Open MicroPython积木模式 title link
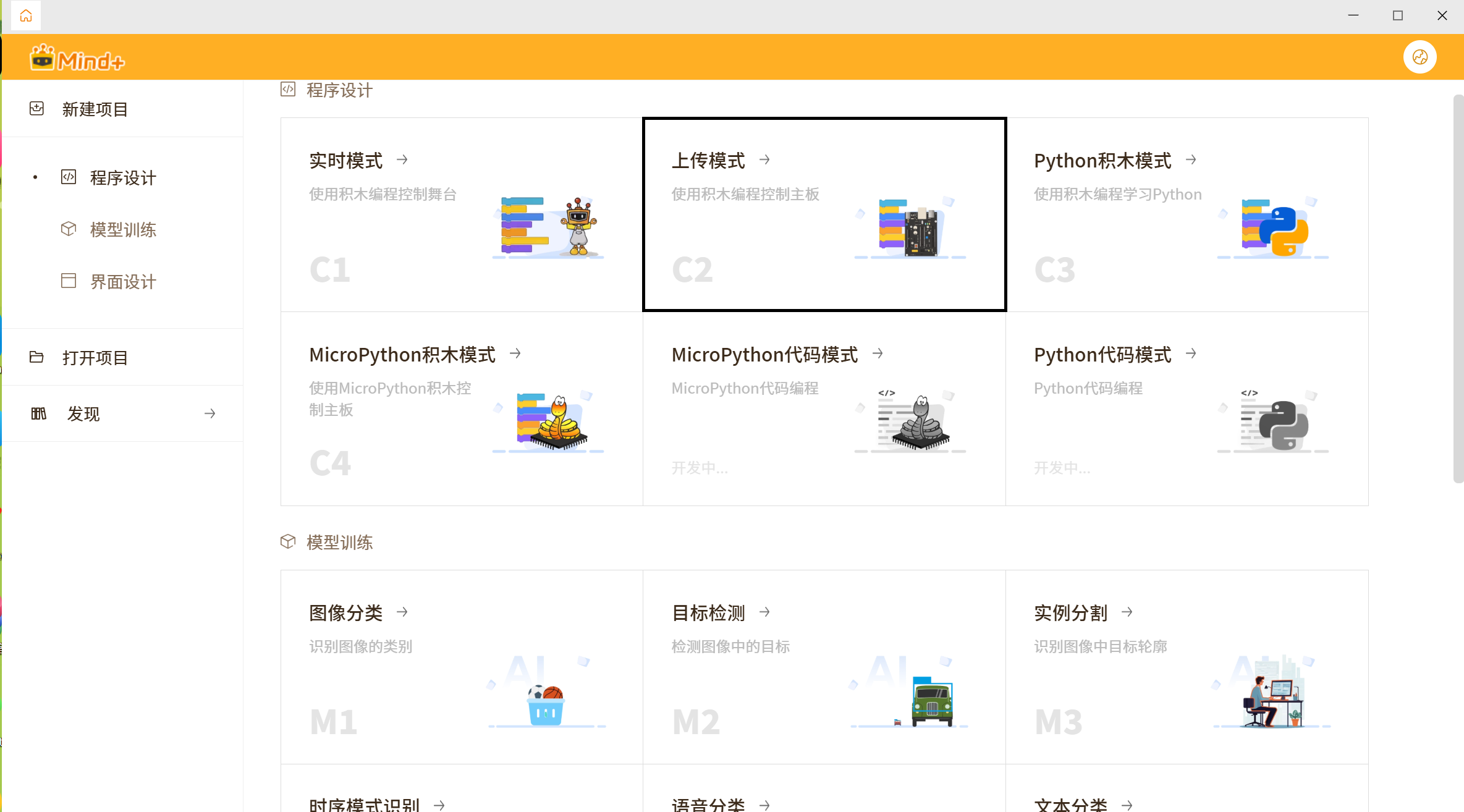 coord(402,355)
